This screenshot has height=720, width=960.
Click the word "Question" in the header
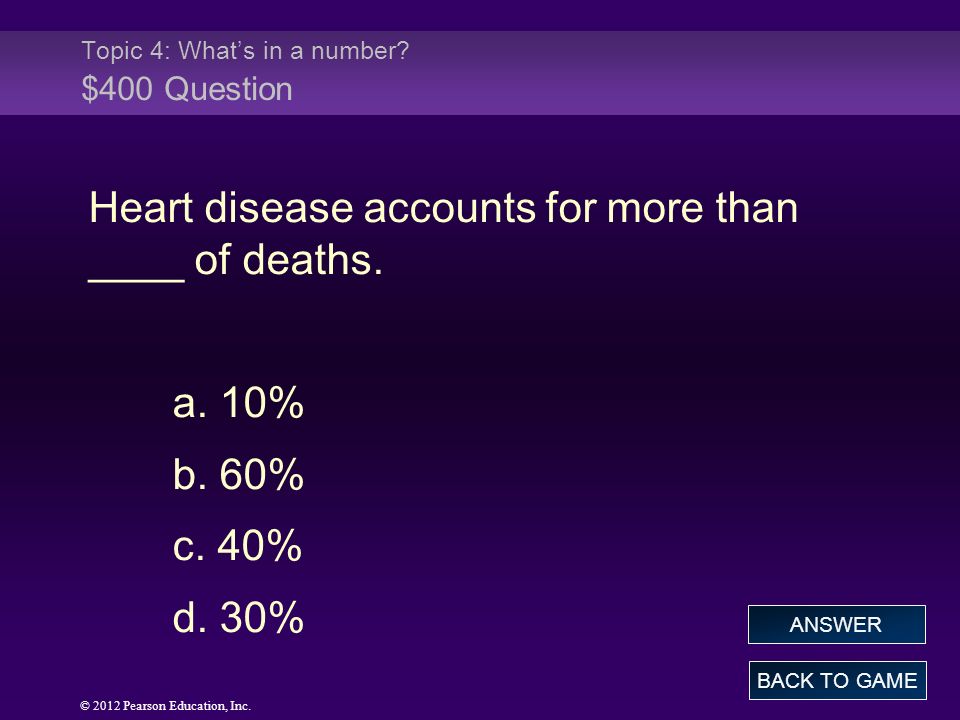pyautogui.click(x=228, y=89)
